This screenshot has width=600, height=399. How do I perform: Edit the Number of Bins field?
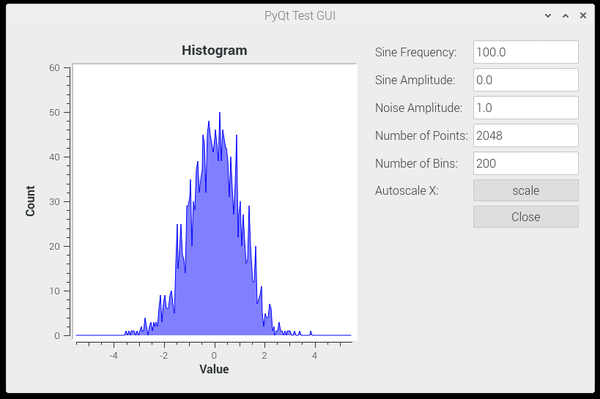[x=526, y=163]
